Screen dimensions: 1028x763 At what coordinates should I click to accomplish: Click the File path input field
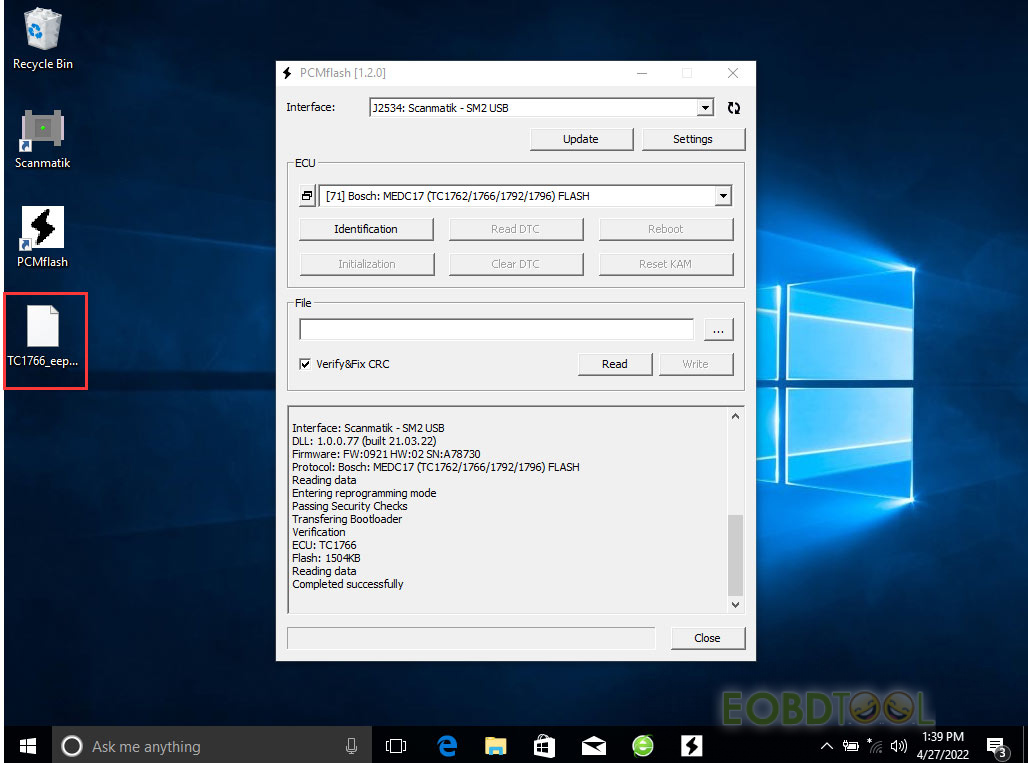496,329
